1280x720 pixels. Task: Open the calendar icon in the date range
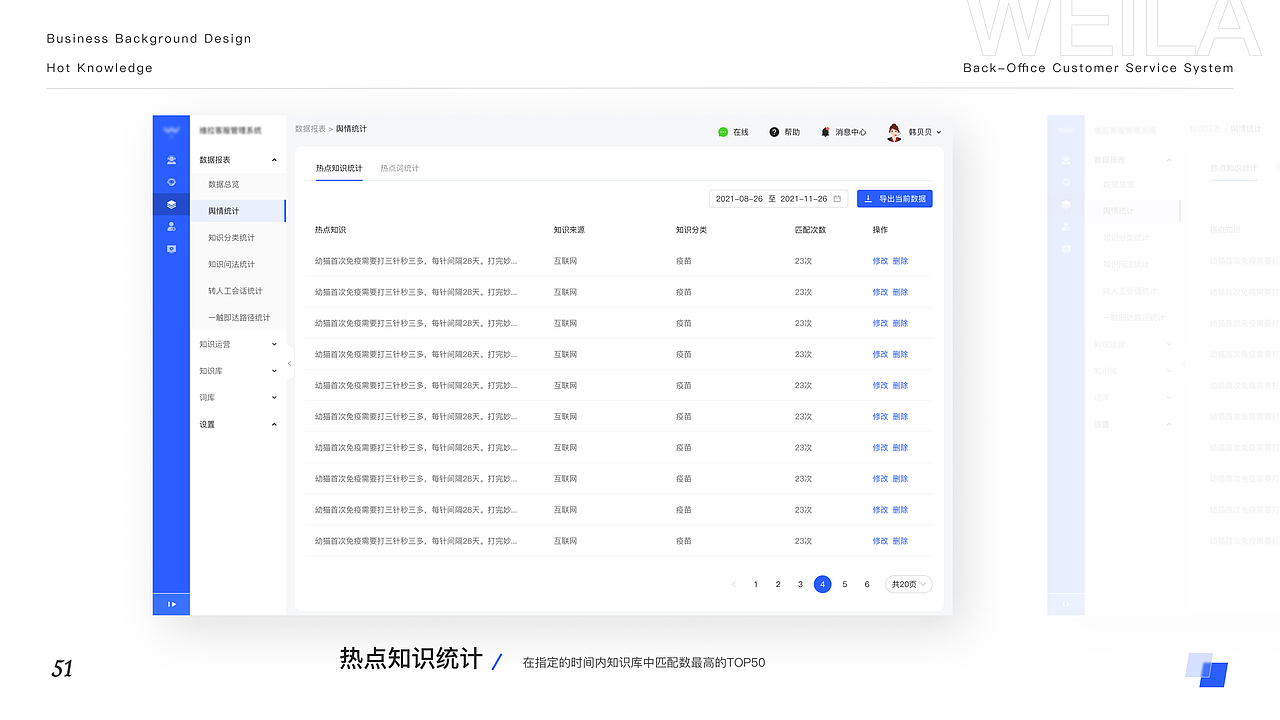point(837,199)
